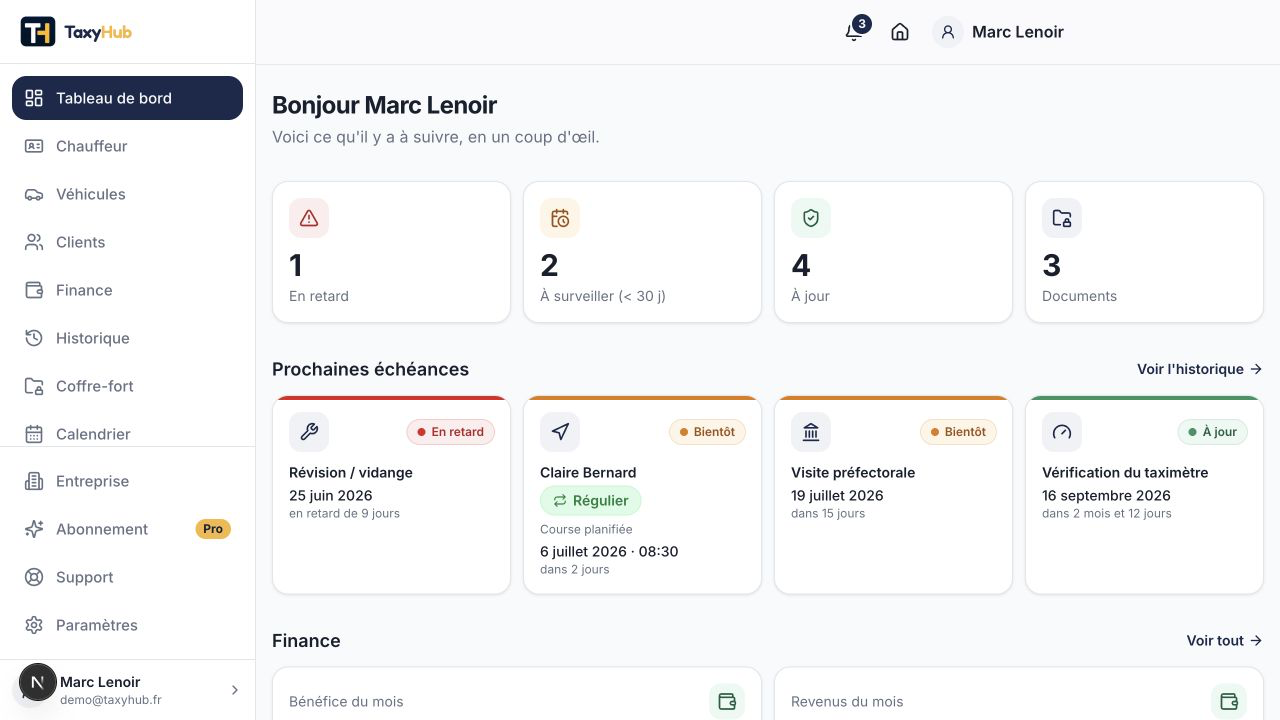The image size is (1280, 720).
Task: Open Coffre-fort sidebar item
Action: (127, 386)
